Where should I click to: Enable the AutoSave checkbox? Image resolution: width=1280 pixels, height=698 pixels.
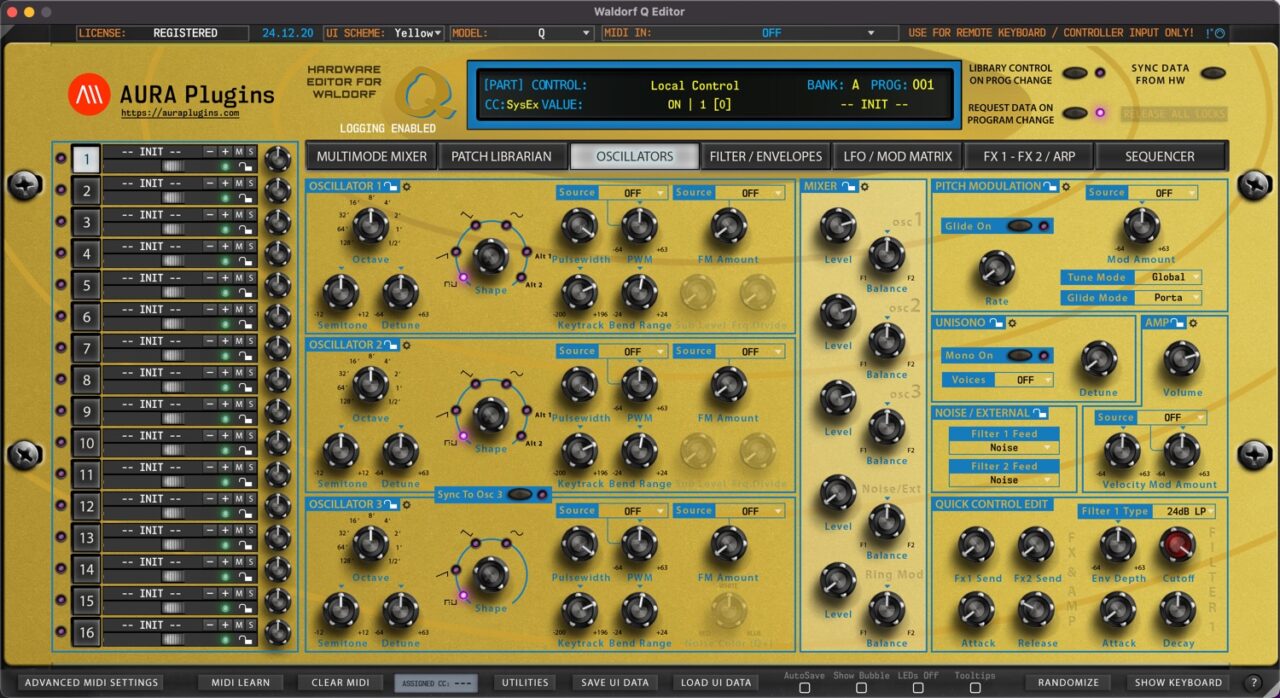pyautogui.click(x=803, y=687)
